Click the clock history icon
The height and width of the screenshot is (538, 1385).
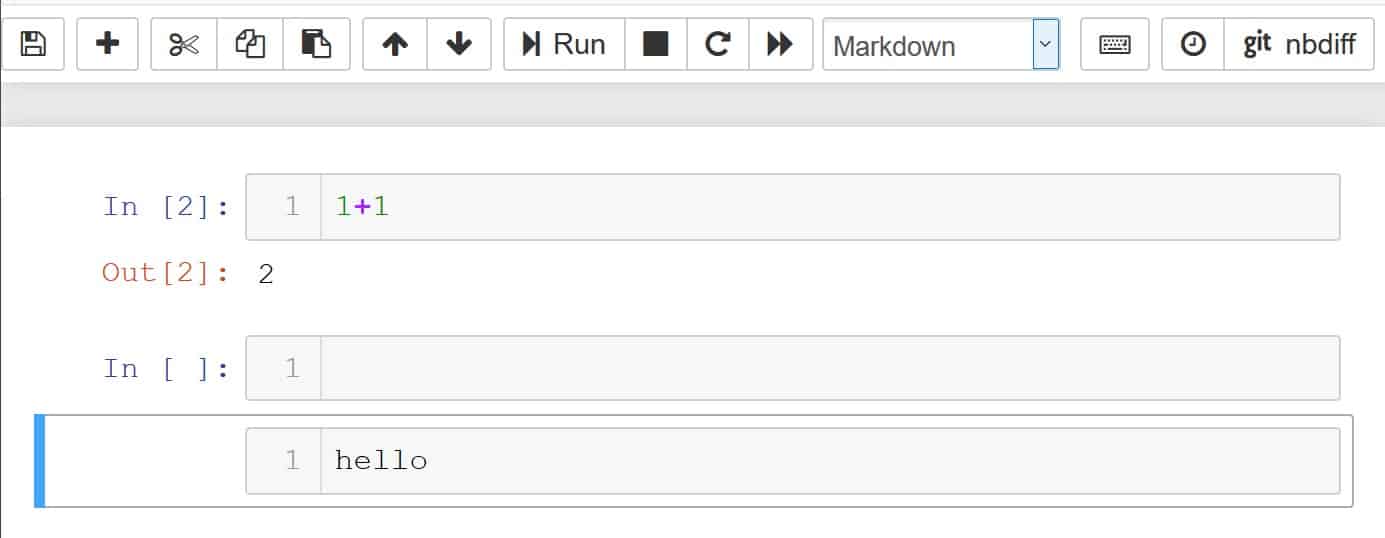click(1193, 45)
